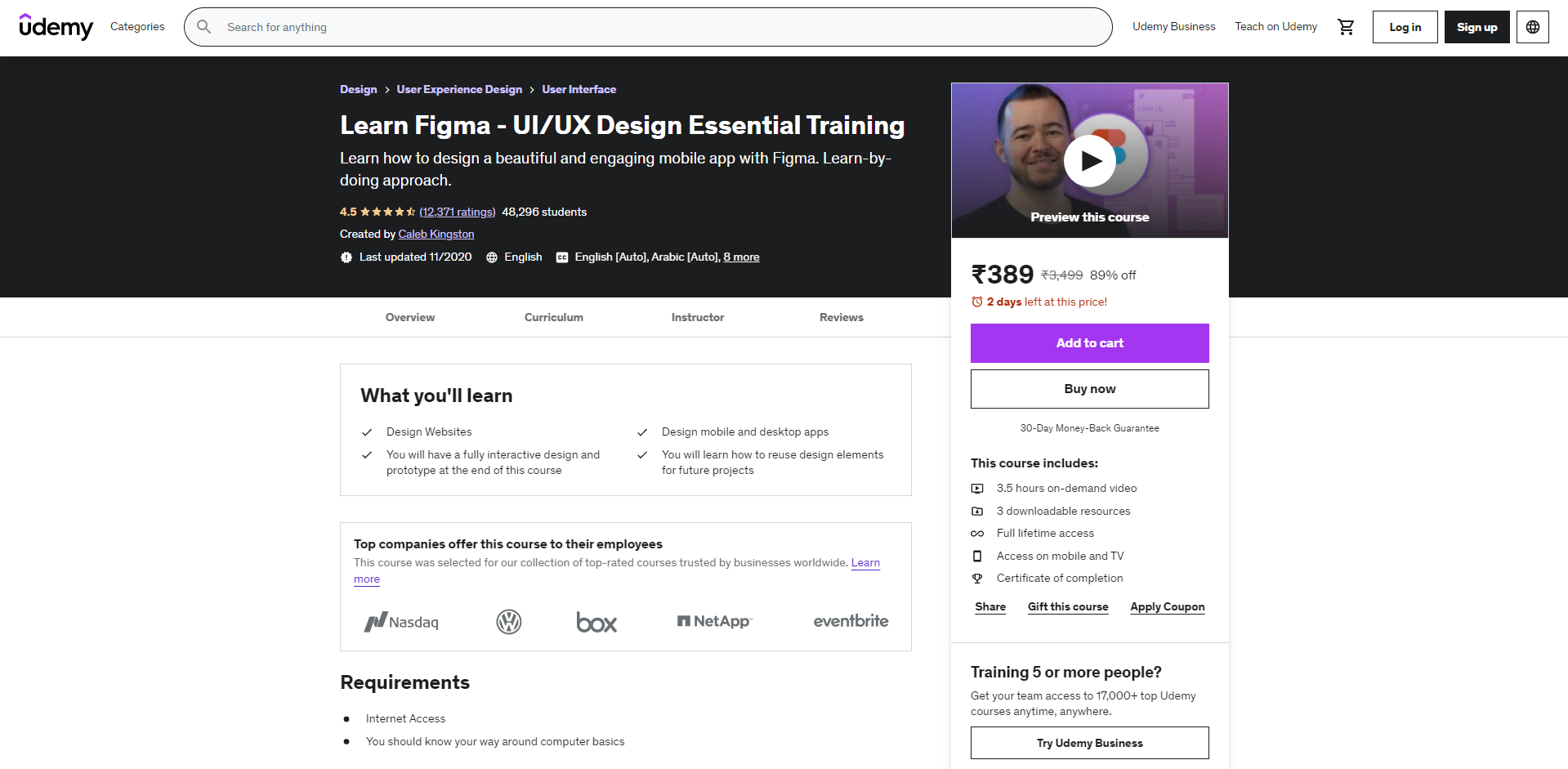Click the globe icon beside English
The width and height of the screenshot is (1568, 769).
coord(492,257)
